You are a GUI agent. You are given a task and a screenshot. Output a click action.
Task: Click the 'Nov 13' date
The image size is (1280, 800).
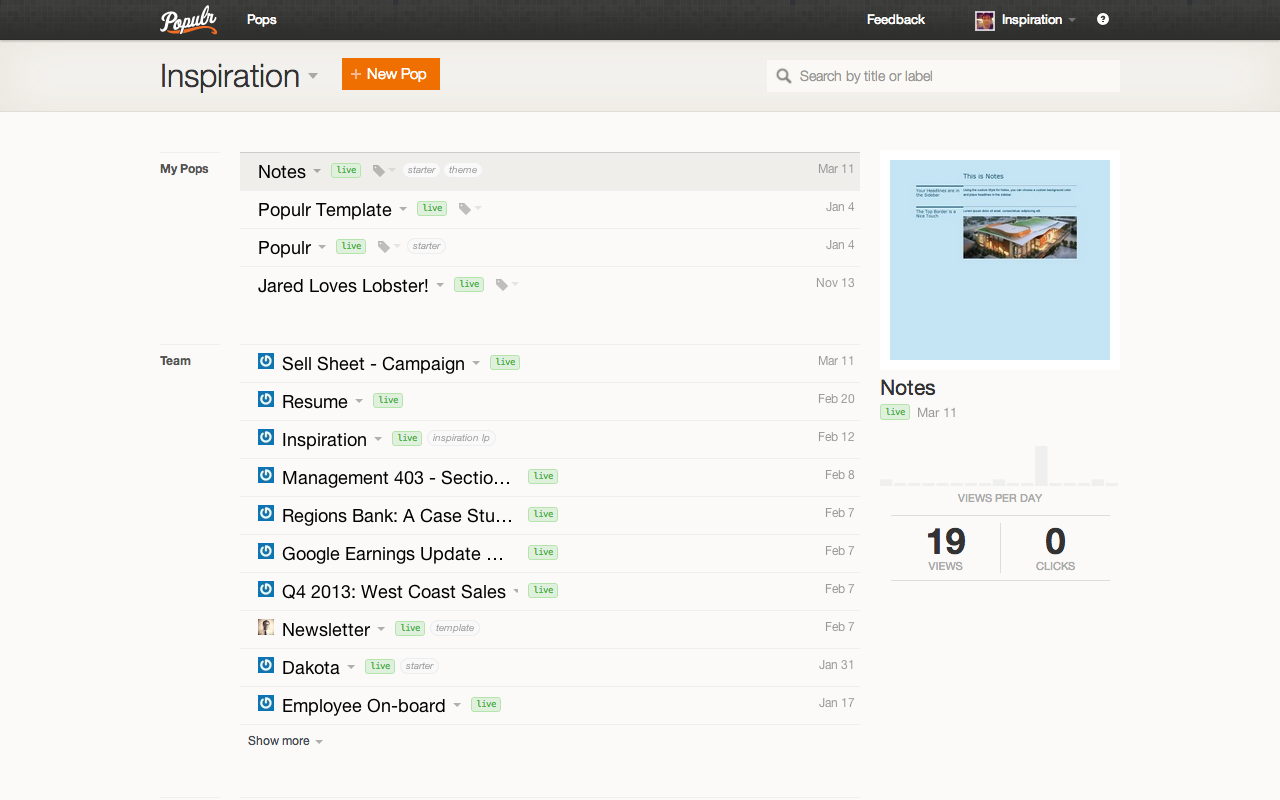[x=835, y=283]
